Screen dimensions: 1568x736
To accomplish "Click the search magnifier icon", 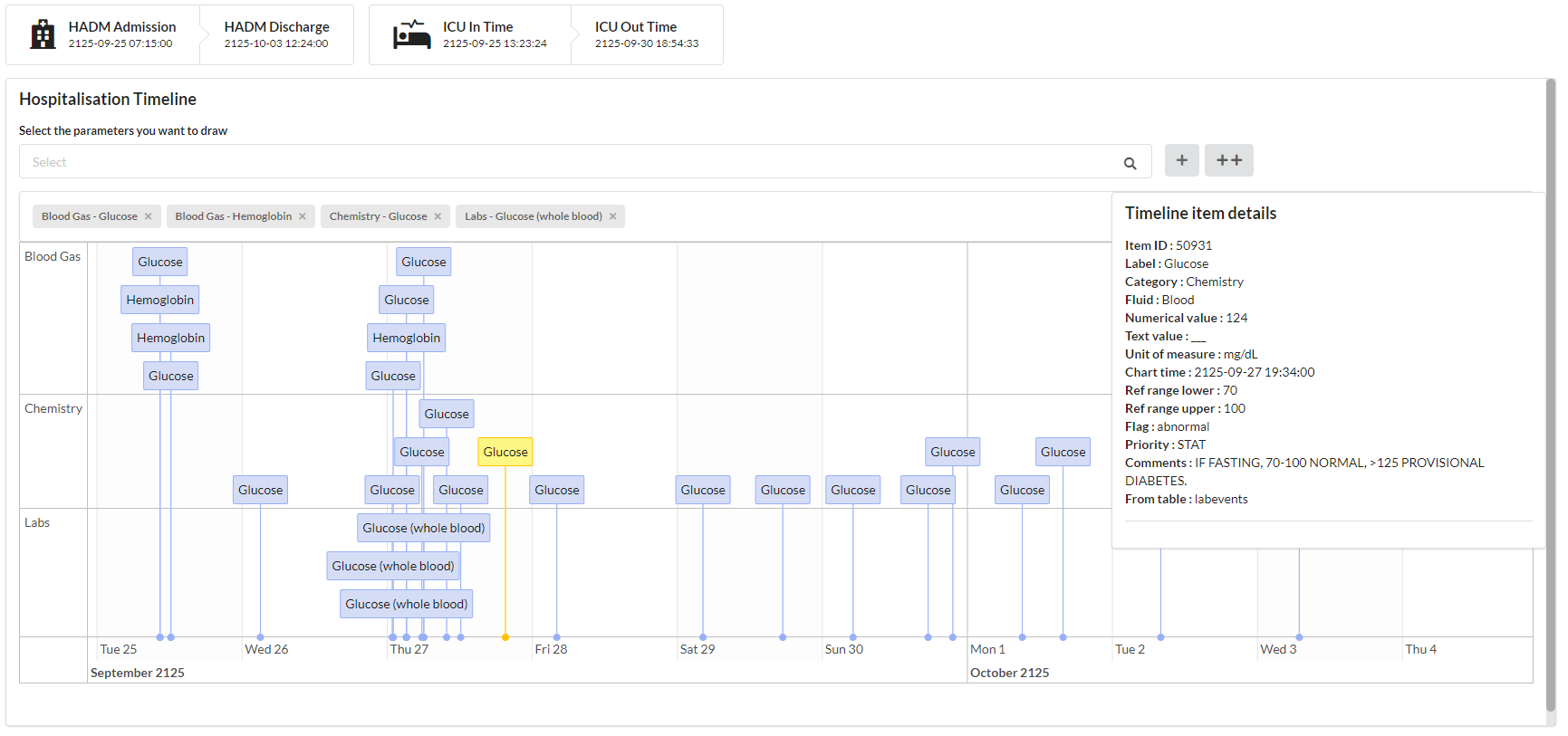I will 1130,163.
